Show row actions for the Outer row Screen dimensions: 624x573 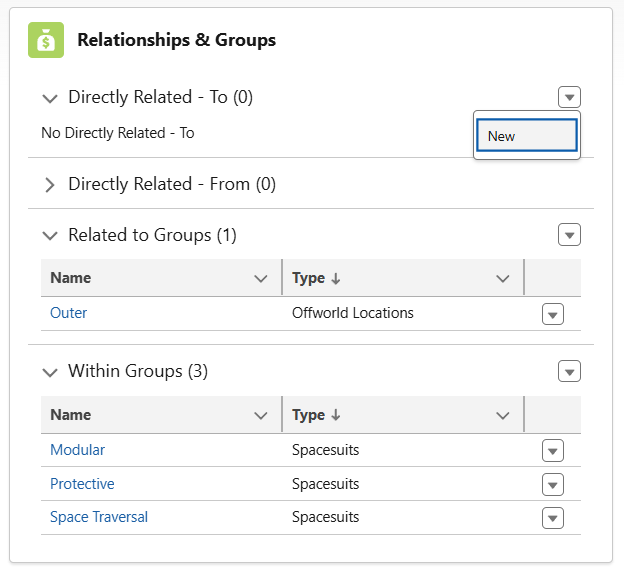552,314
